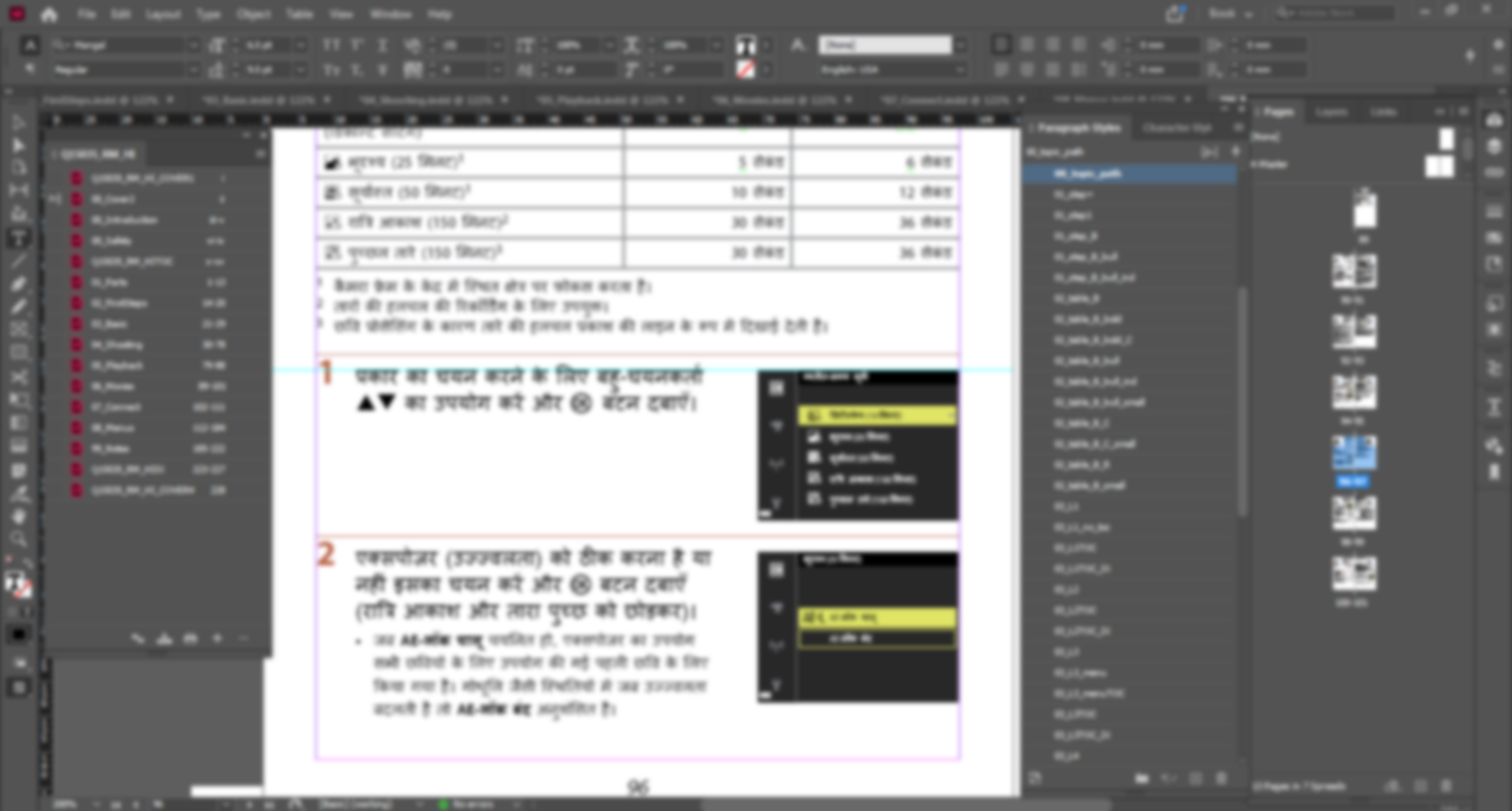Click the fill/stroke color swatch in toolbox
Screen dimensions: 1512x811
16,585
